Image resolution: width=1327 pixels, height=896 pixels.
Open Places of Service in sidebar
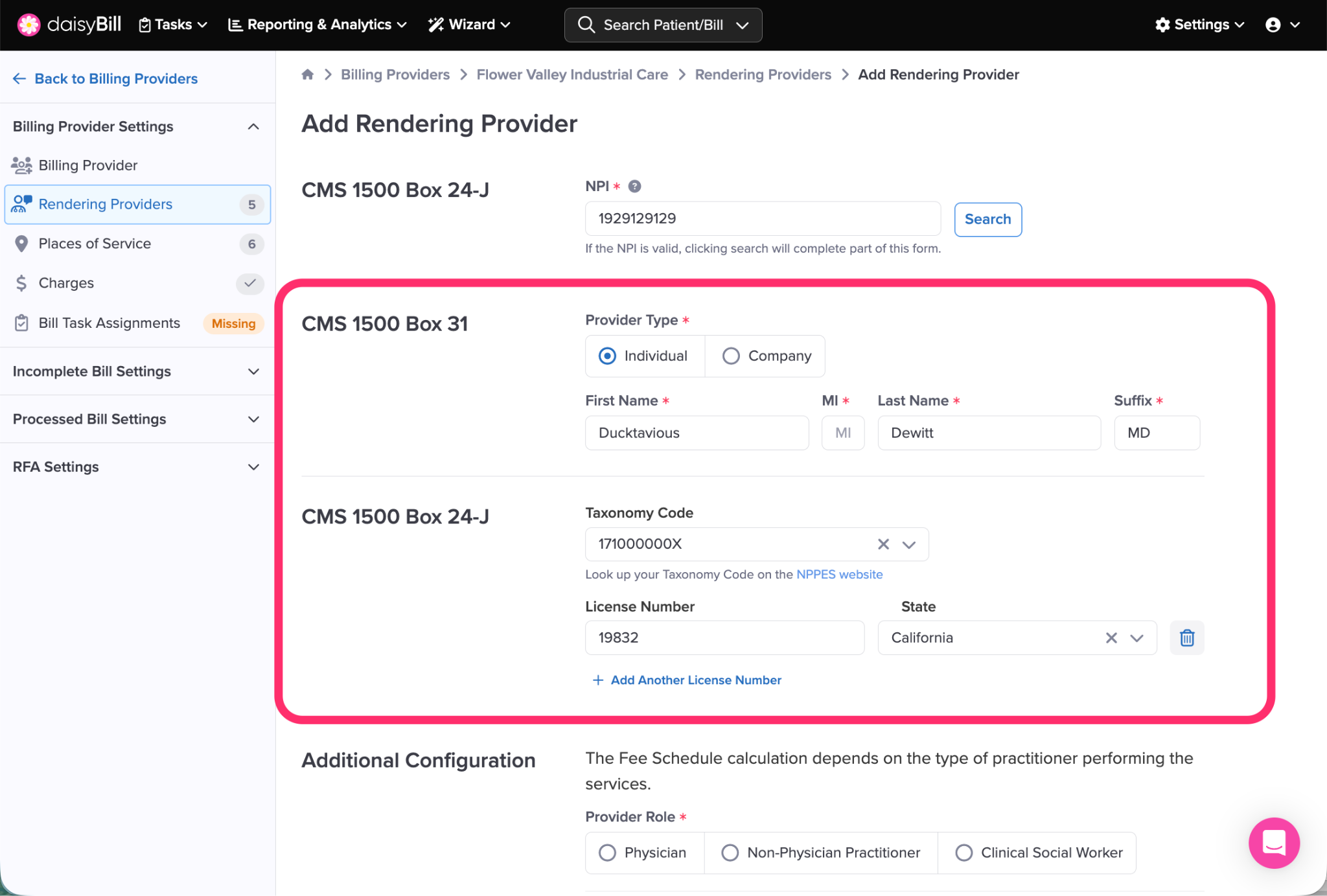tap(95, 244)
